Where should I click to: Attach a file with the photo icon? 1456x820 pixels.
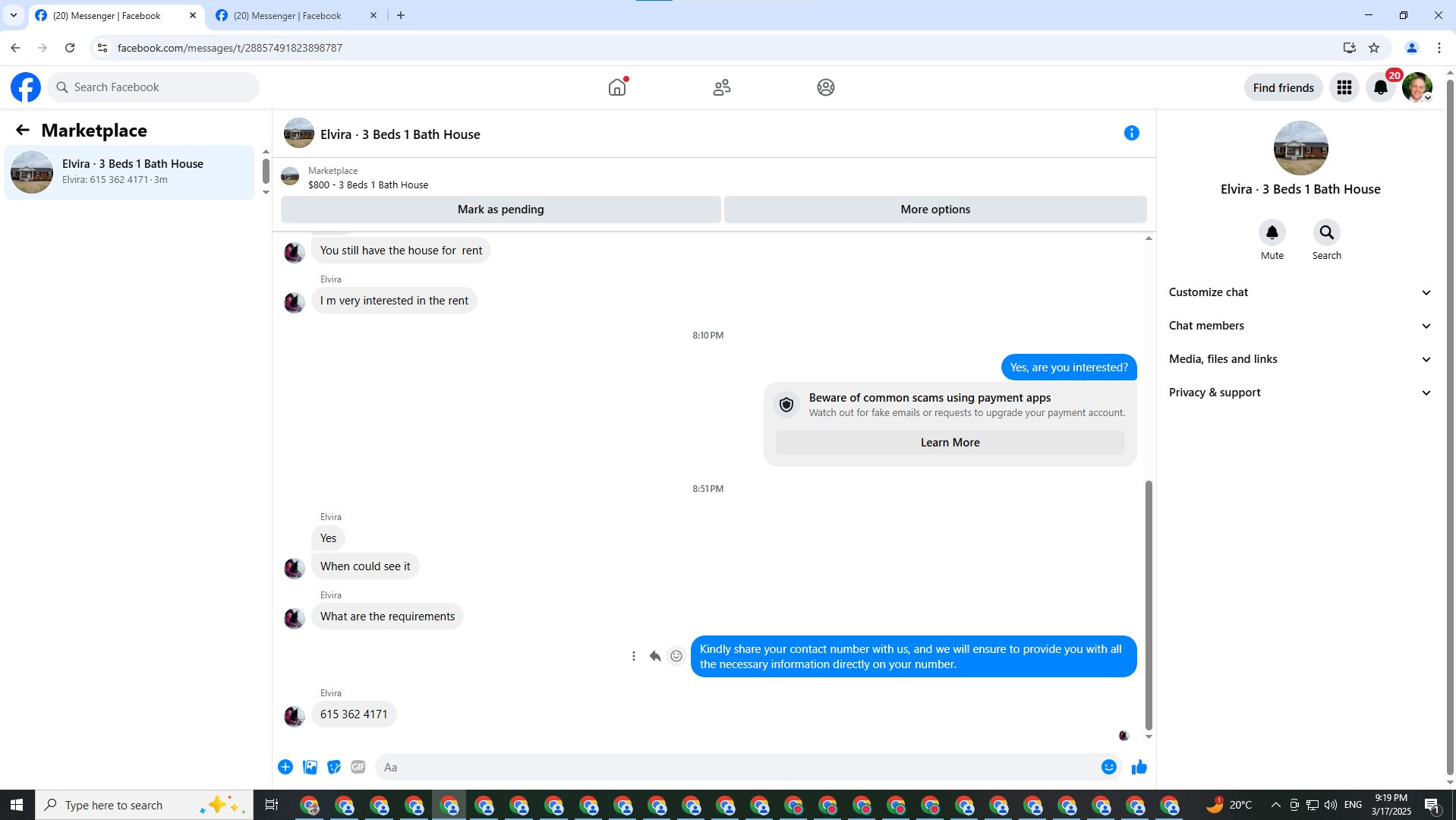point(310,767)
